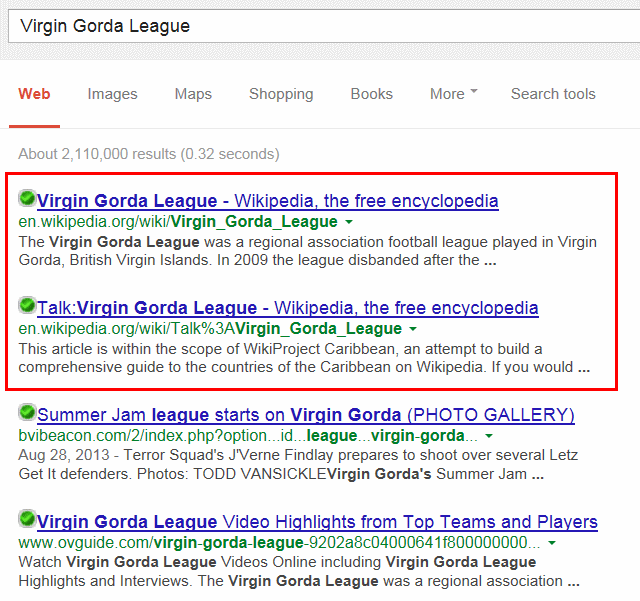Open dropdown arrow after Talk%3AVirgin_Gorda_League URL
The height and width of the screenshot is (601, 640).
coord(413,329)
